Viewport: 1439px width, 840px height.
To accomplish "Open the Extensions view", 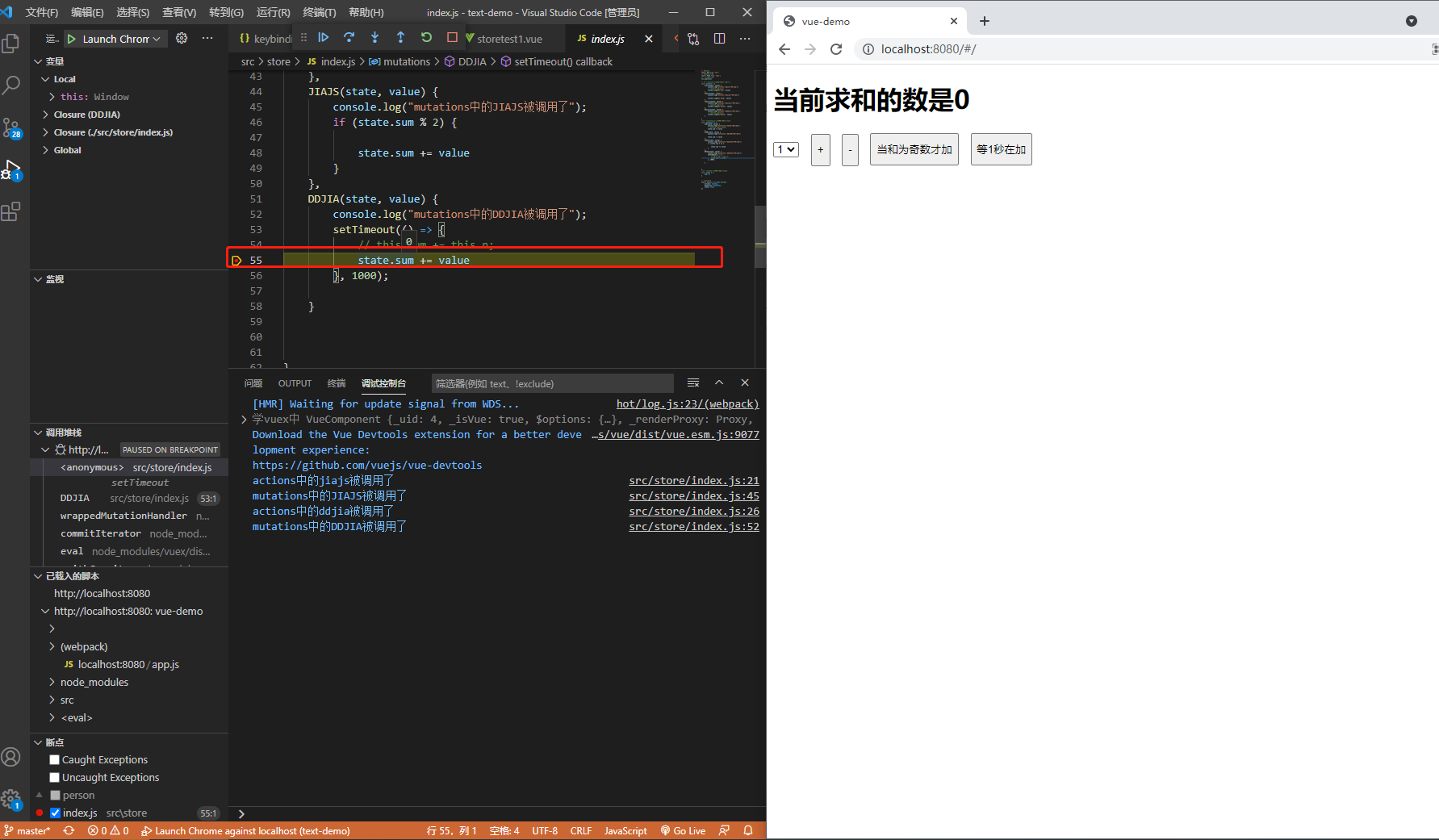I will point(11,211).
